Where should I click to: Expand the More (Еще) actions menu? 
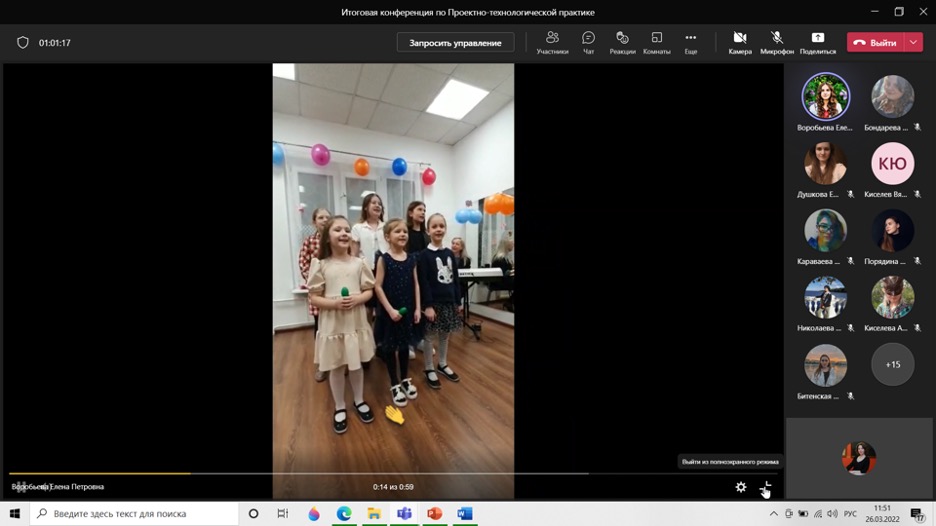coord(690,42)
